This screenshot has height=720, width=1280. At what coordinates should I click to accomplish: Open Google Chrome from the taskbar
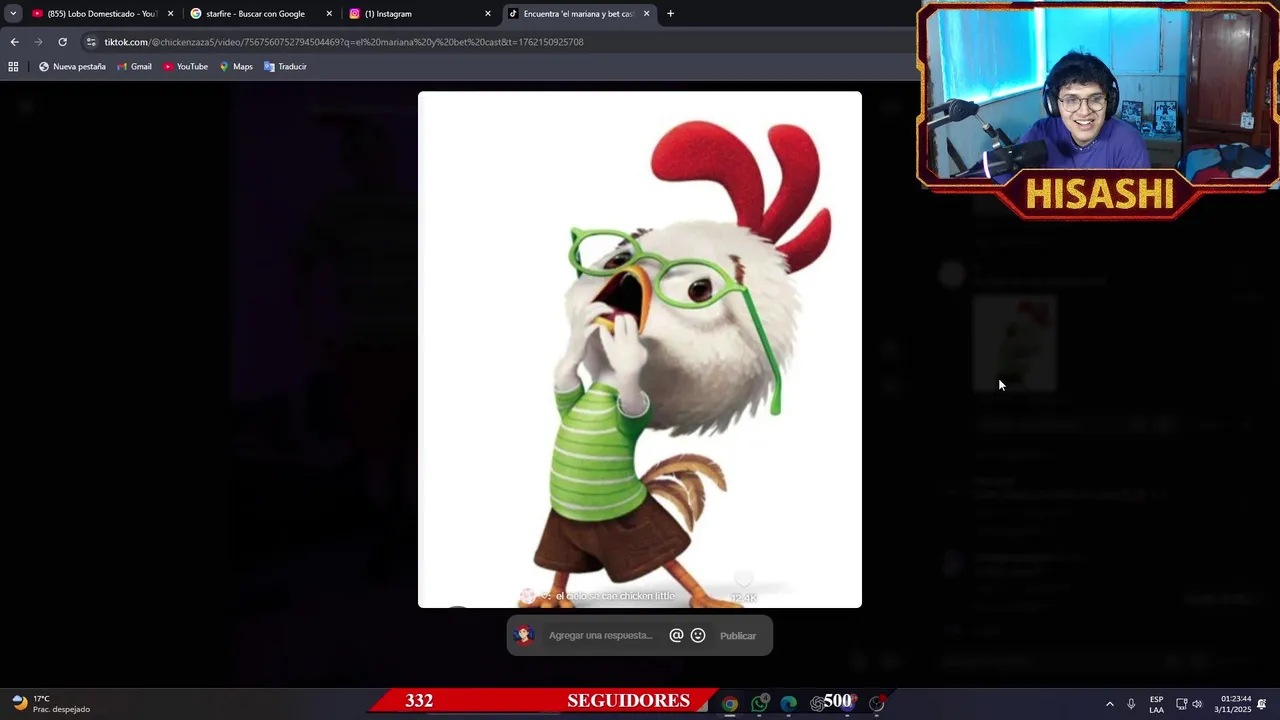point(730,704)
